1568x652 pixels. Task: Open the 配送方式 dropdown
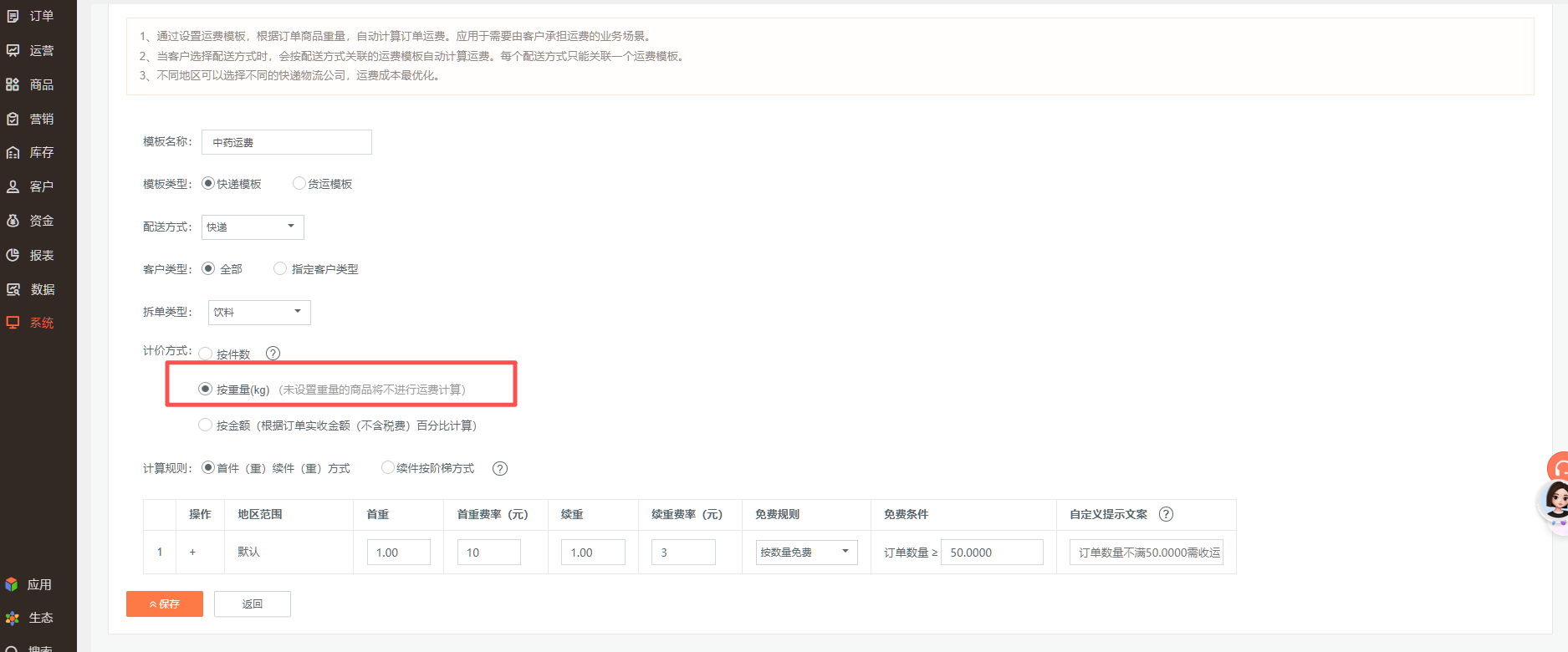[x=253, y=227]
